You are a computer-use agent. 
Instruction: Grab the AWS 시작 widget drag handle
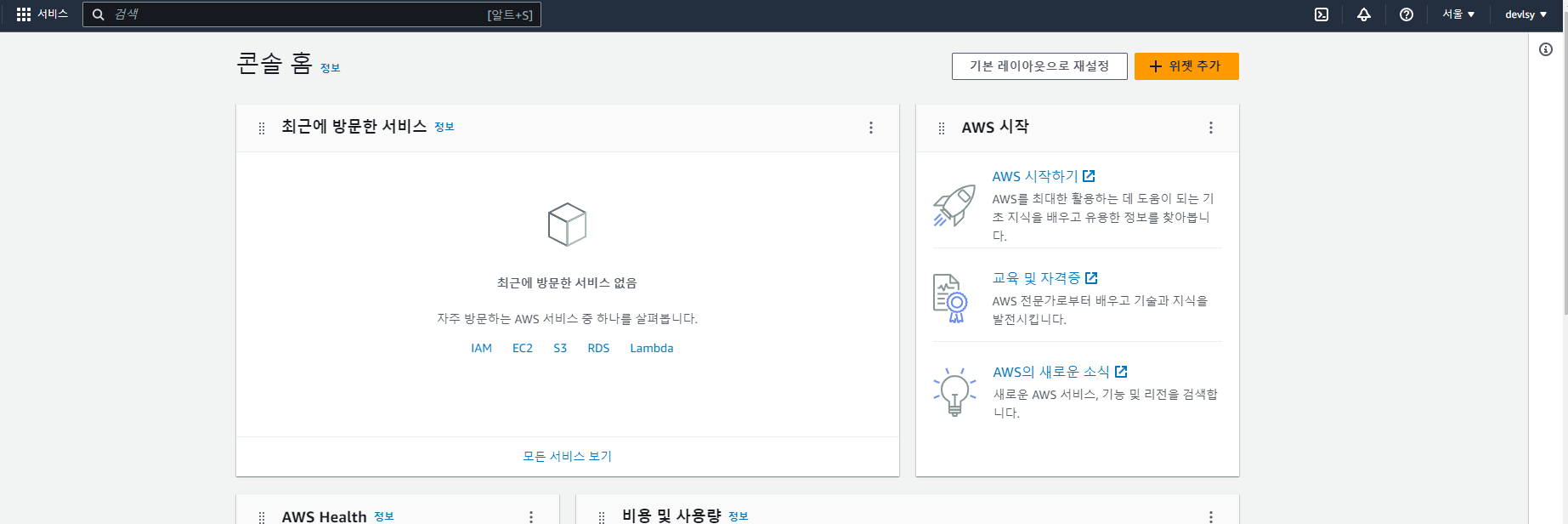942,128
